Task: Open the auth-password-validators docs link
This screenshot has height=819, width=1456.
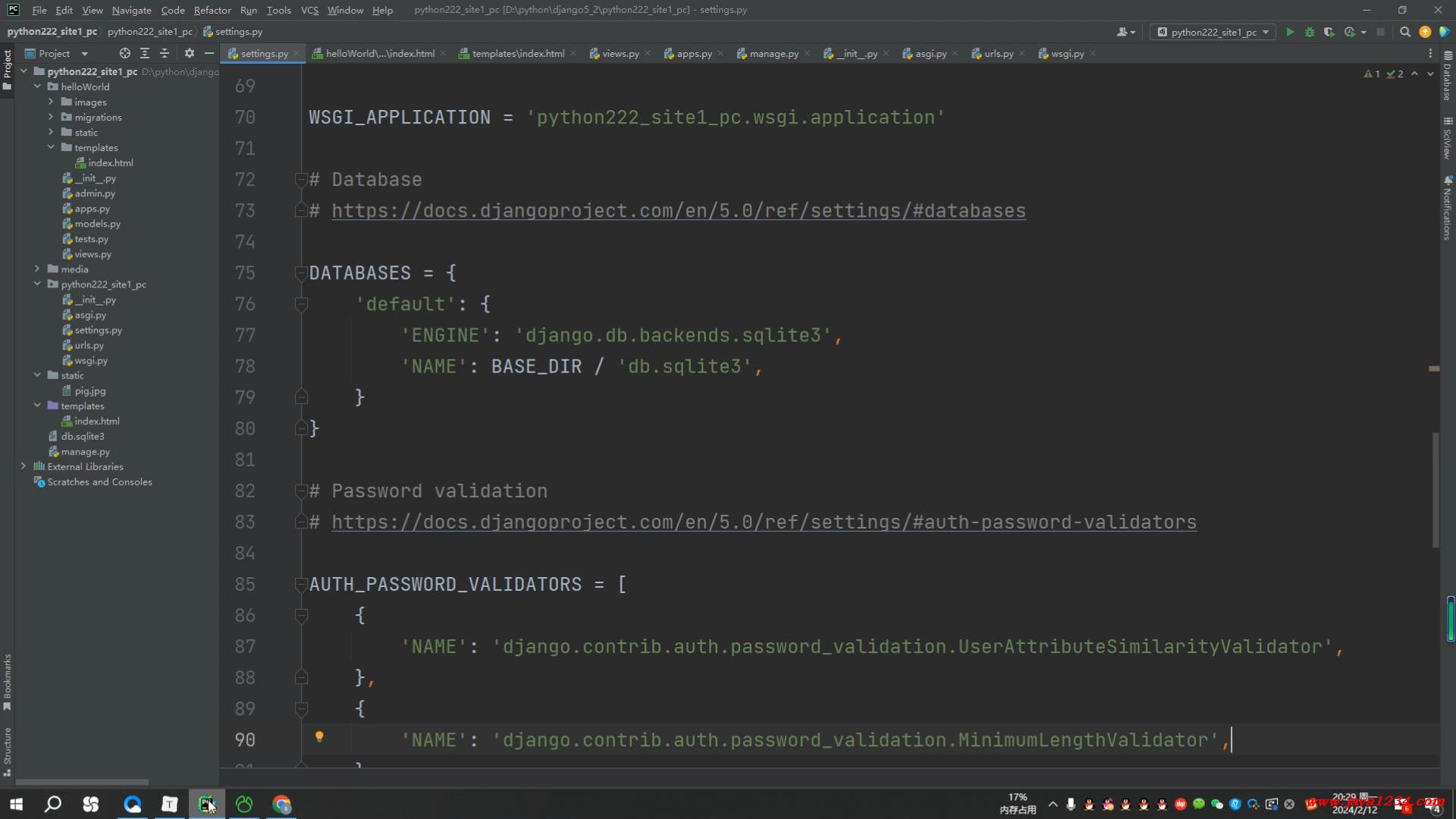Action: point(764,522)
